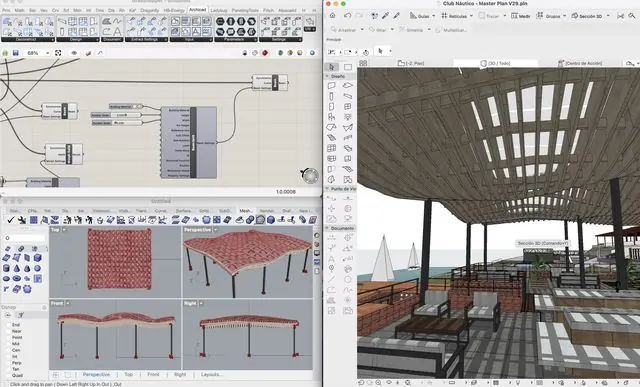Viewport: 640px width, 387px height.
Task: Toggle the Mid osnap checkbox in Rhino
Action: coord(9,344)
